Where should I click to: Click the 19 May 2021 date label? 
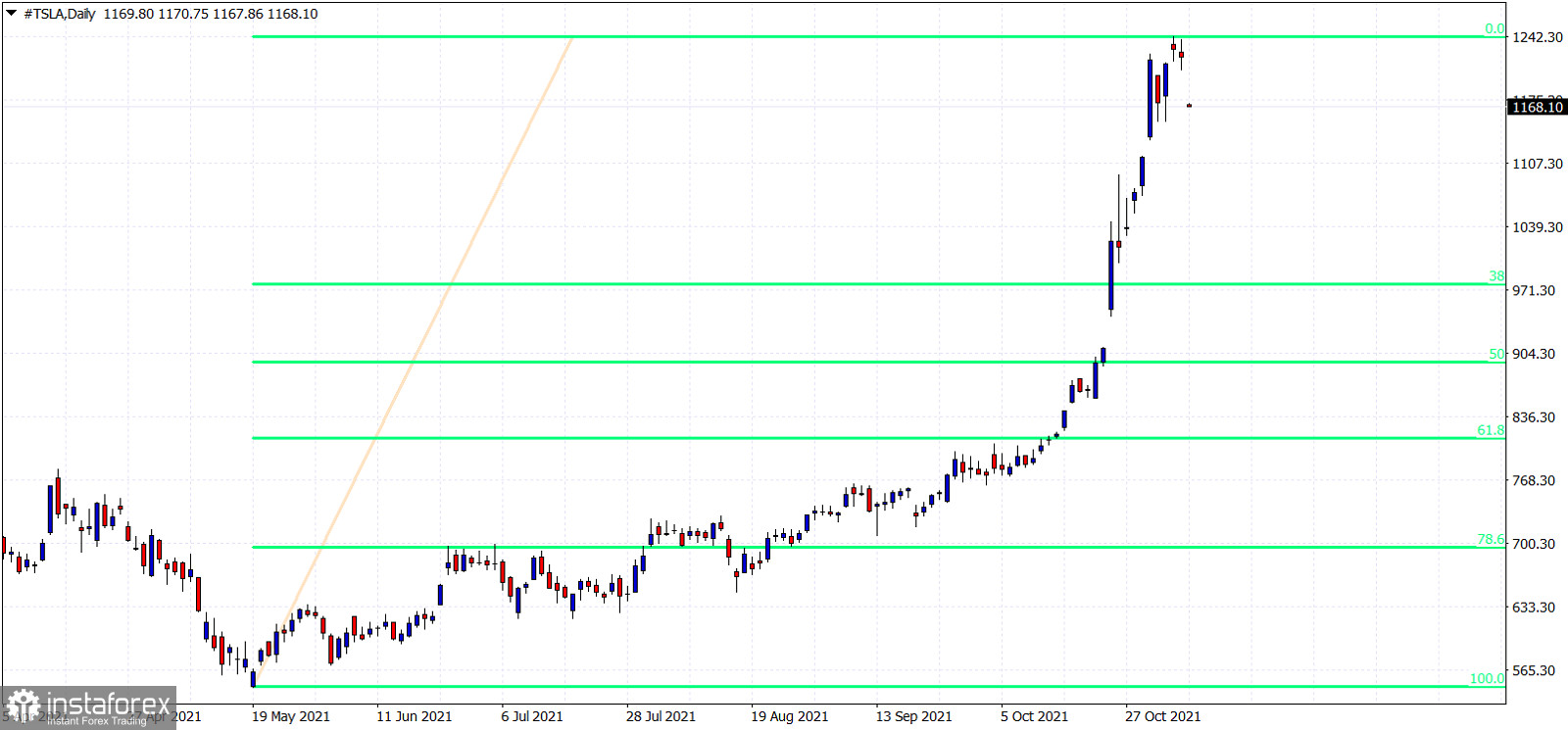pos(291,716)
